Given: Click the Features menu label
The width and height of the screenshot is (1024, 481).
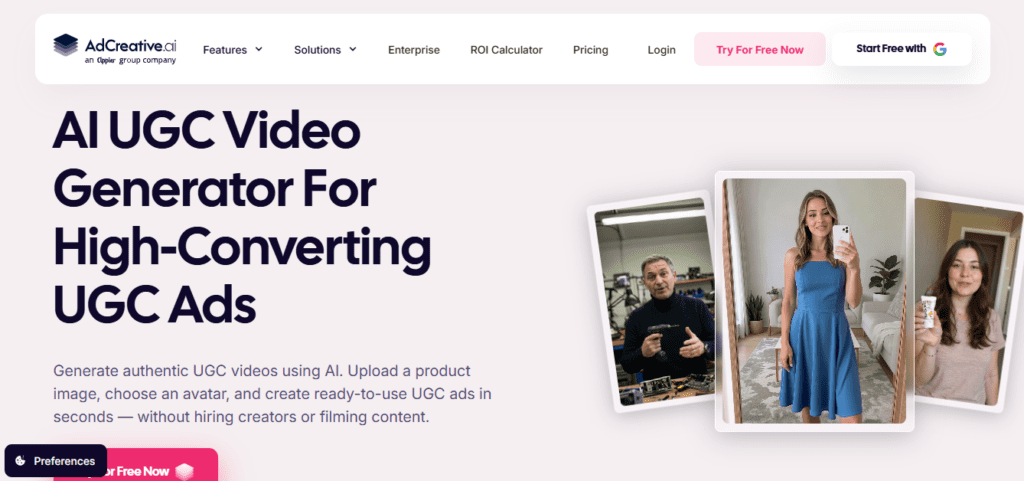Looking at the screenshot, I should click(225, 50).
